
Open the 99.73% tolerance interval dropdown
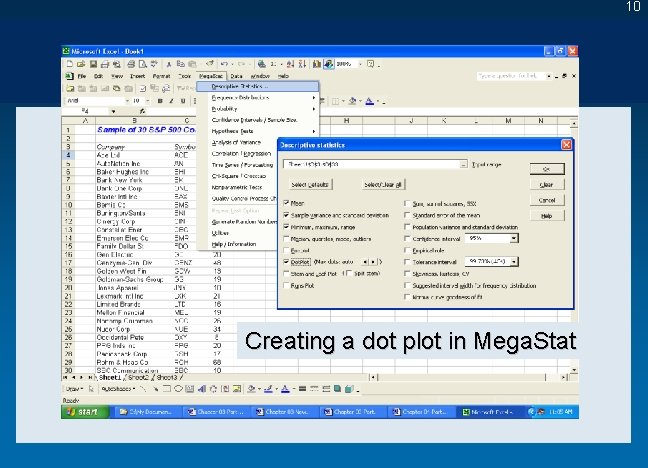514,262
